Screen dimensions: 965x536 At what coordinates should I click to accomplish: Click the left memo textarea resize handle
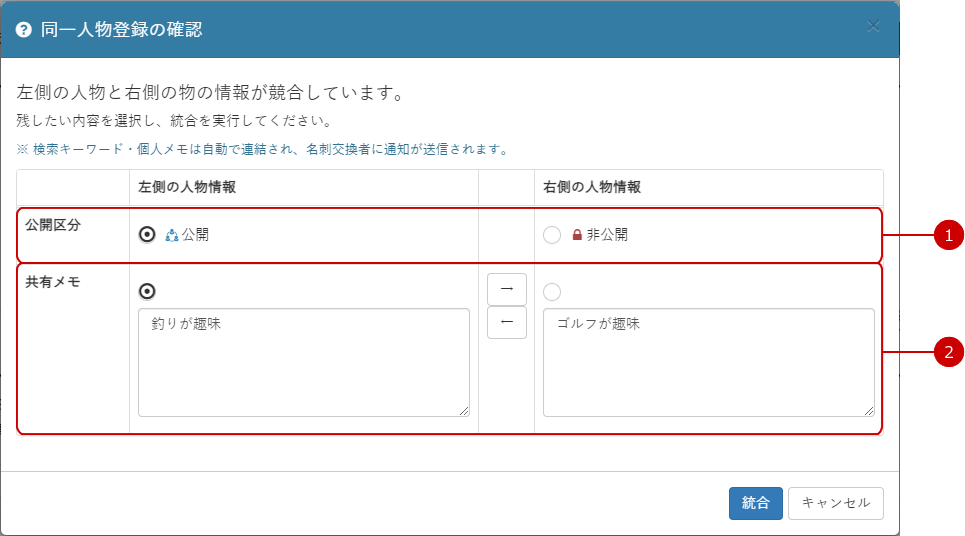tap(464, 411)
